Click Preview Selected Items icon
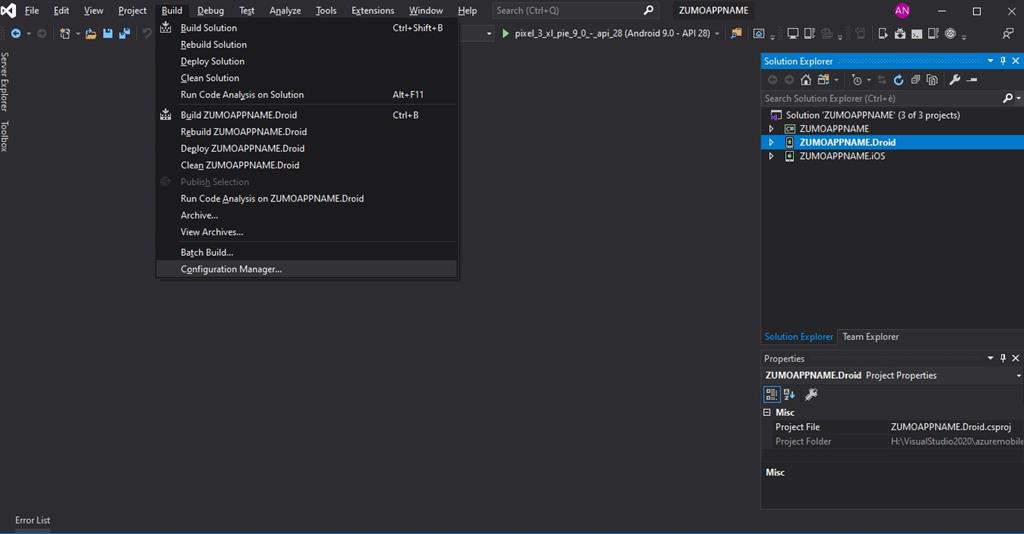 click(972, 80)
